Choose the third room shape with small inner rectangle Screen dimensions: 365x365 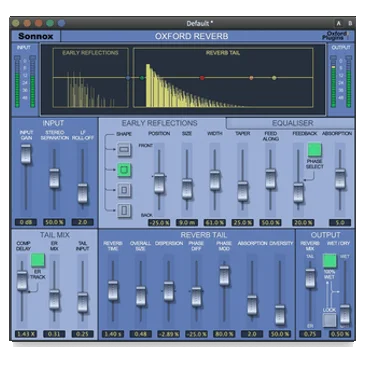124,190
